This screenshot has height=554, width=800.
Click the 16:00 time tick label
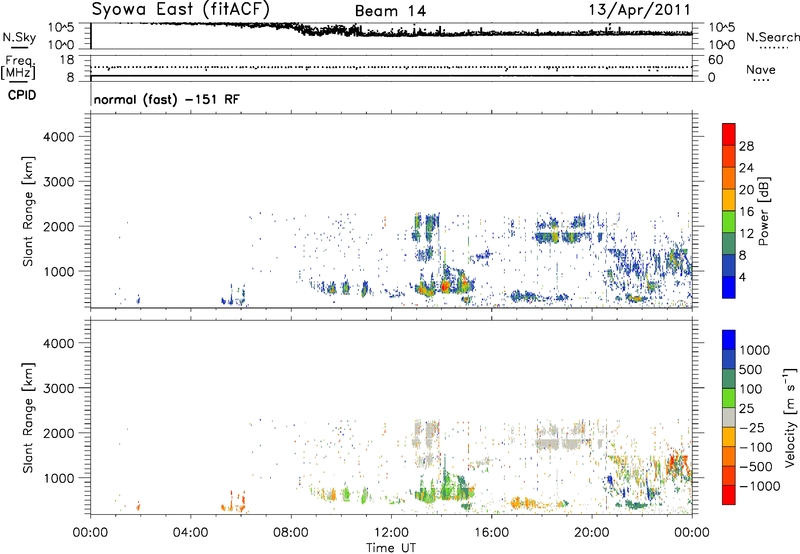tap(491, 533)
